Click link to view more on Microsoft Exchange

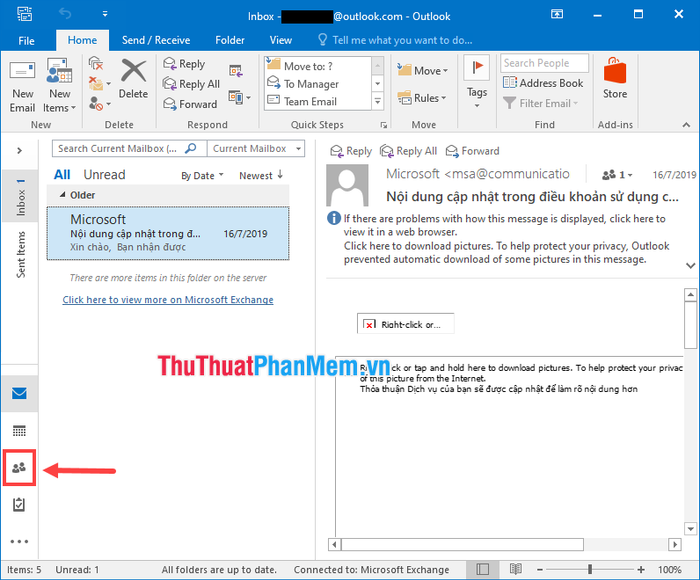(168, 300)
